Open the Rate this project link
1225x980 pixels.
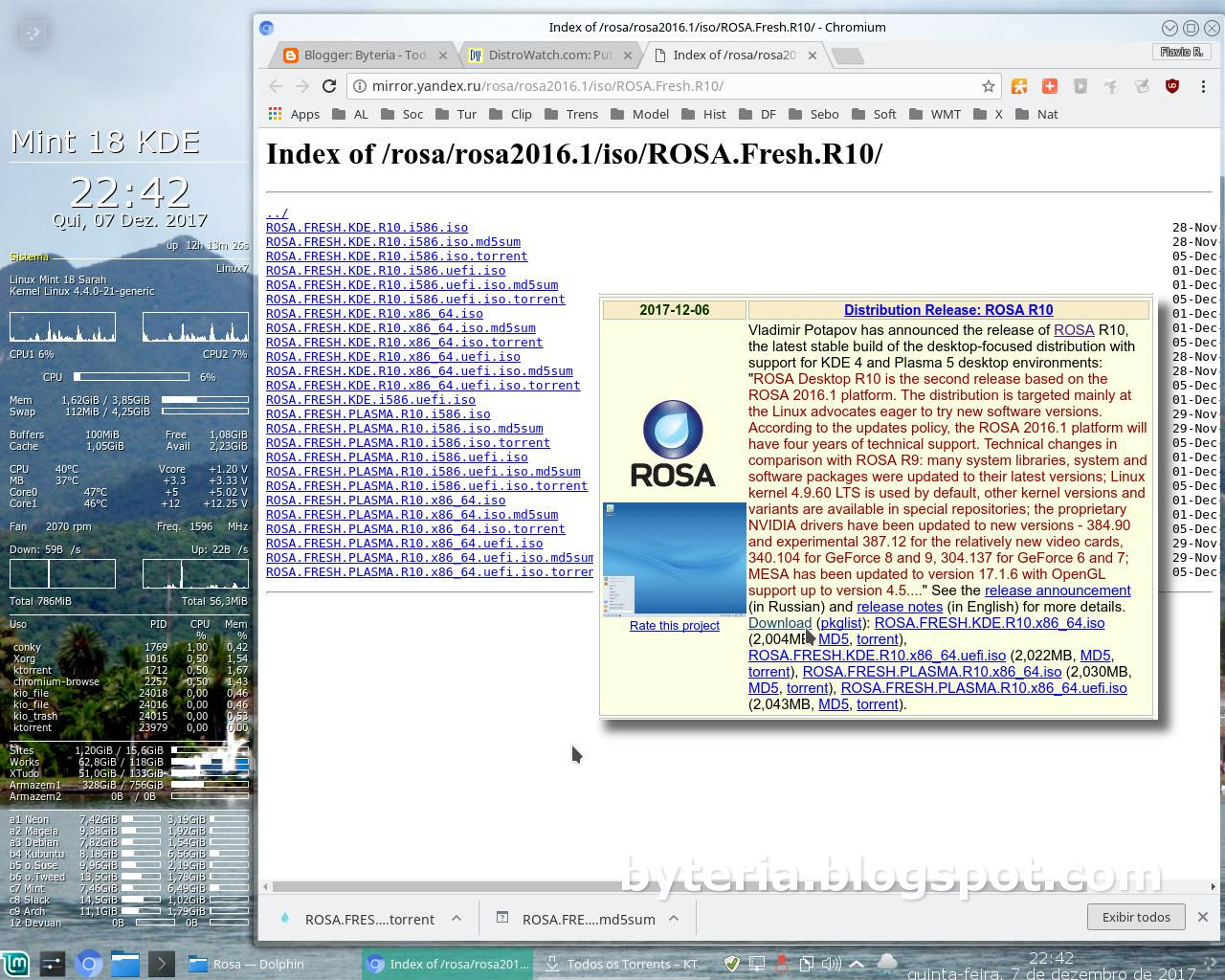(x=674, y=625)
